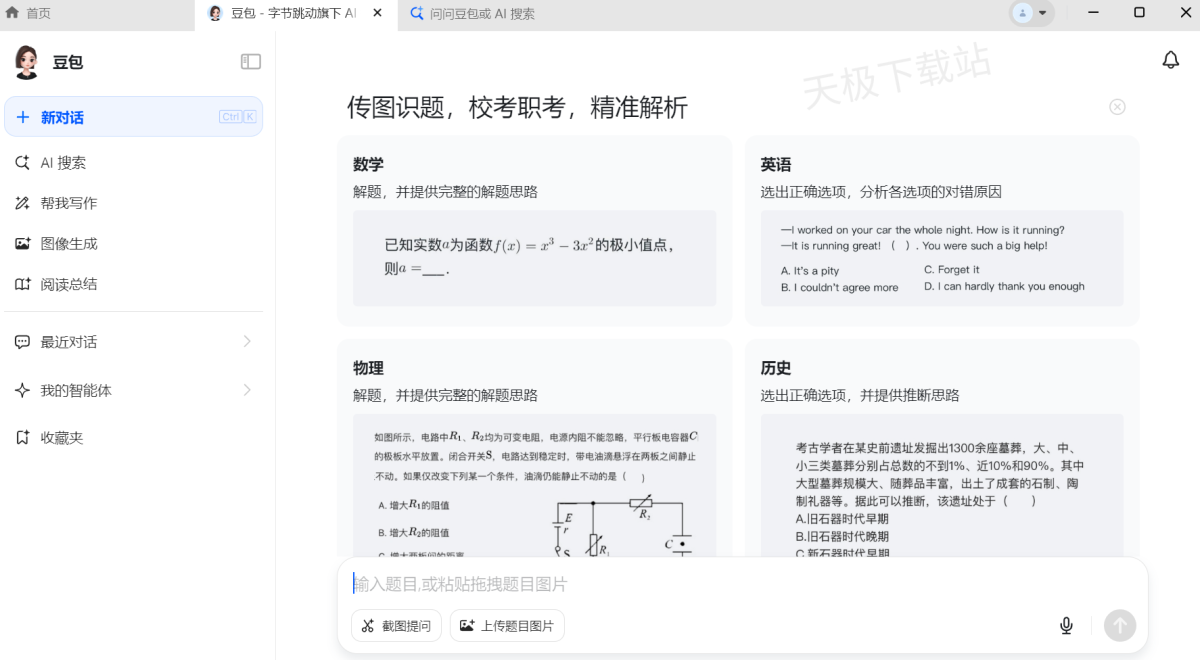This screenshot has width=1200, height=660.
Task: Click the plus icon beside 新对话
Action: click(23, 117)
